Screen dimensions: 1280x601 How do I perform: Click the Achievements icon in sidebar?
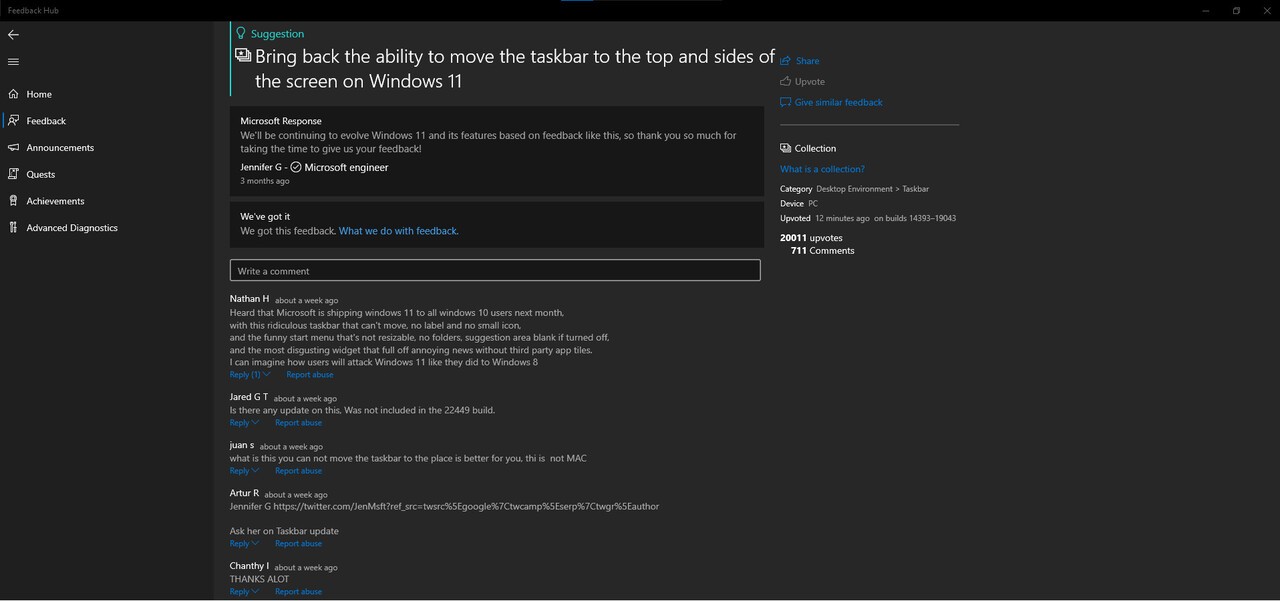coord(13,201)
